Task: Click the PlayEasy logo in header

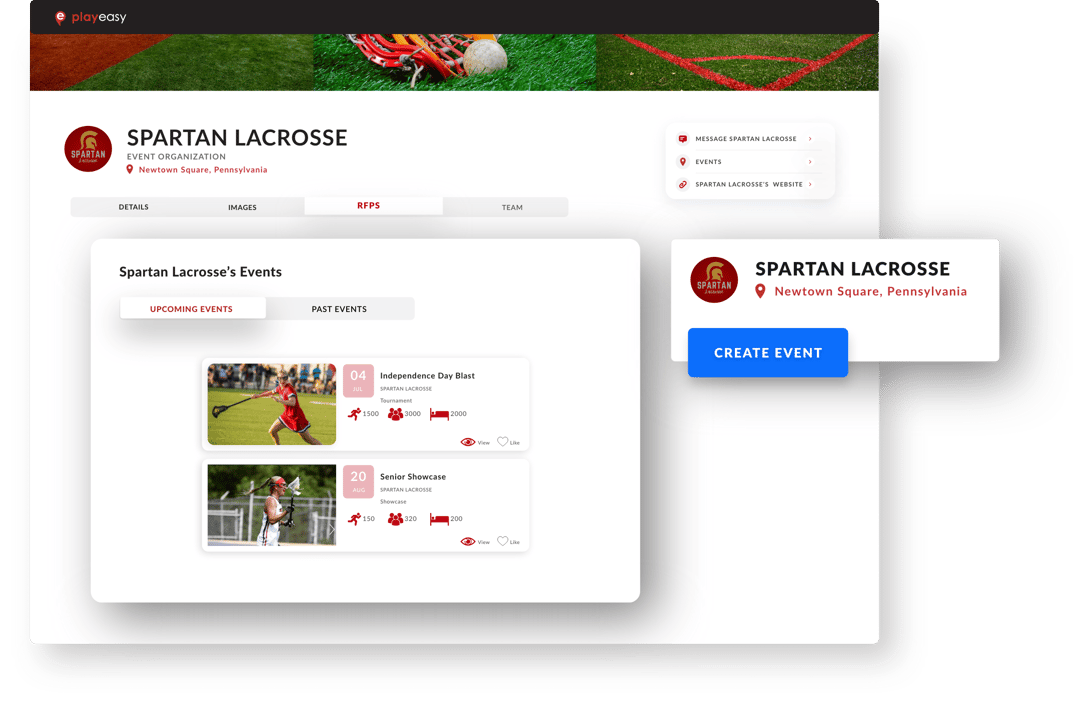Action: click(x=90, y=17)
